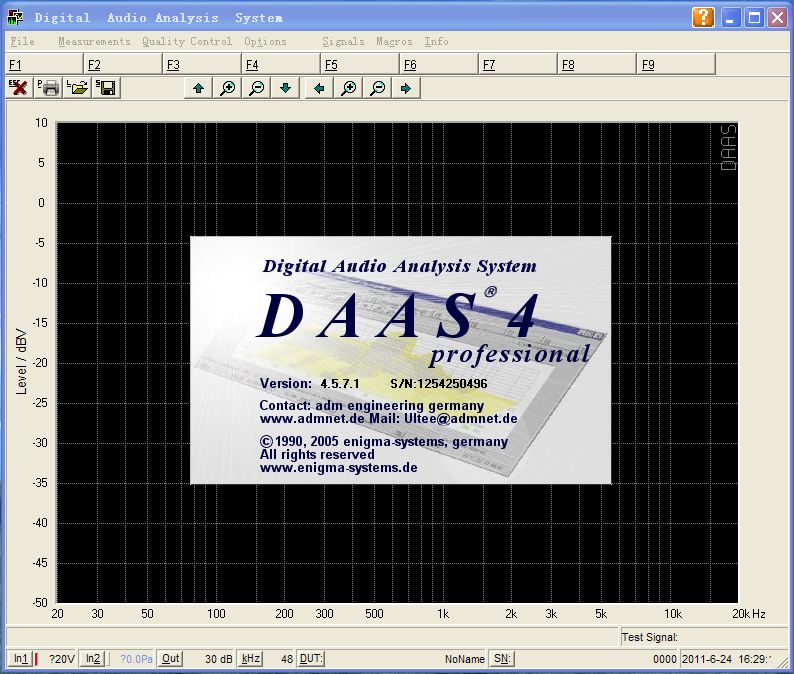Toggle the In1 input channel button
This screenshot has height=674, width=794.
coord(20,659)
